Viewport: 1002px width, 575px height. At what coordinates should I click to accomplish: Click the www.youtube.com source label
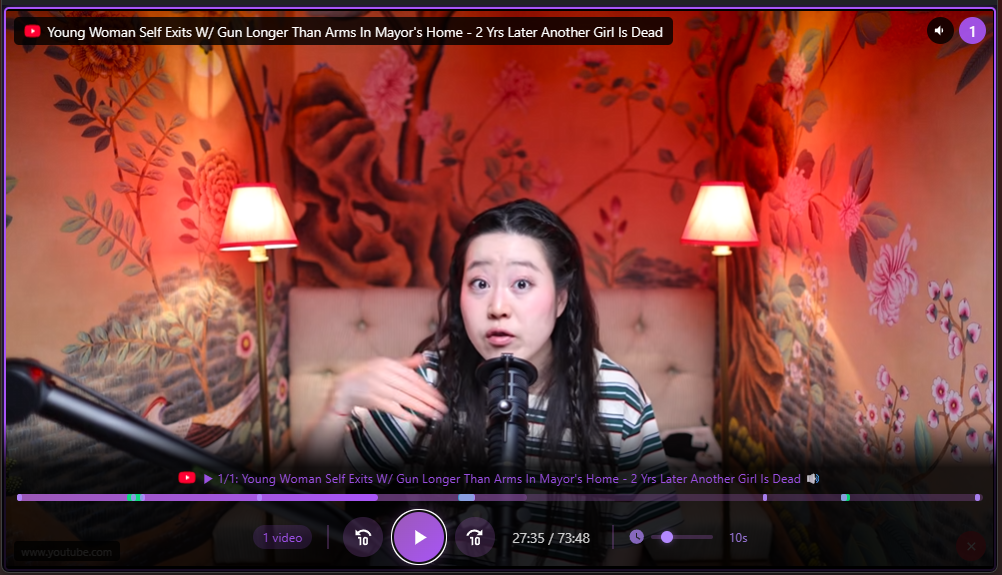pyautogui.click(x=66, y=552)
